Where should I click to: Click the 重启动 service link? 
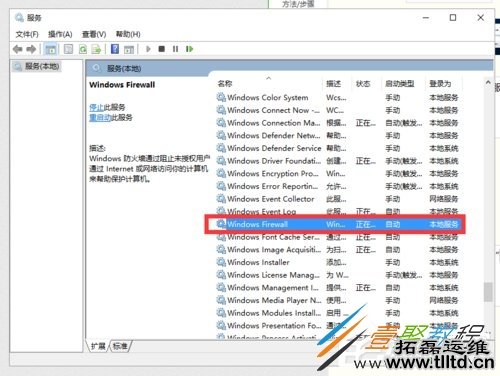coord(100,117)
